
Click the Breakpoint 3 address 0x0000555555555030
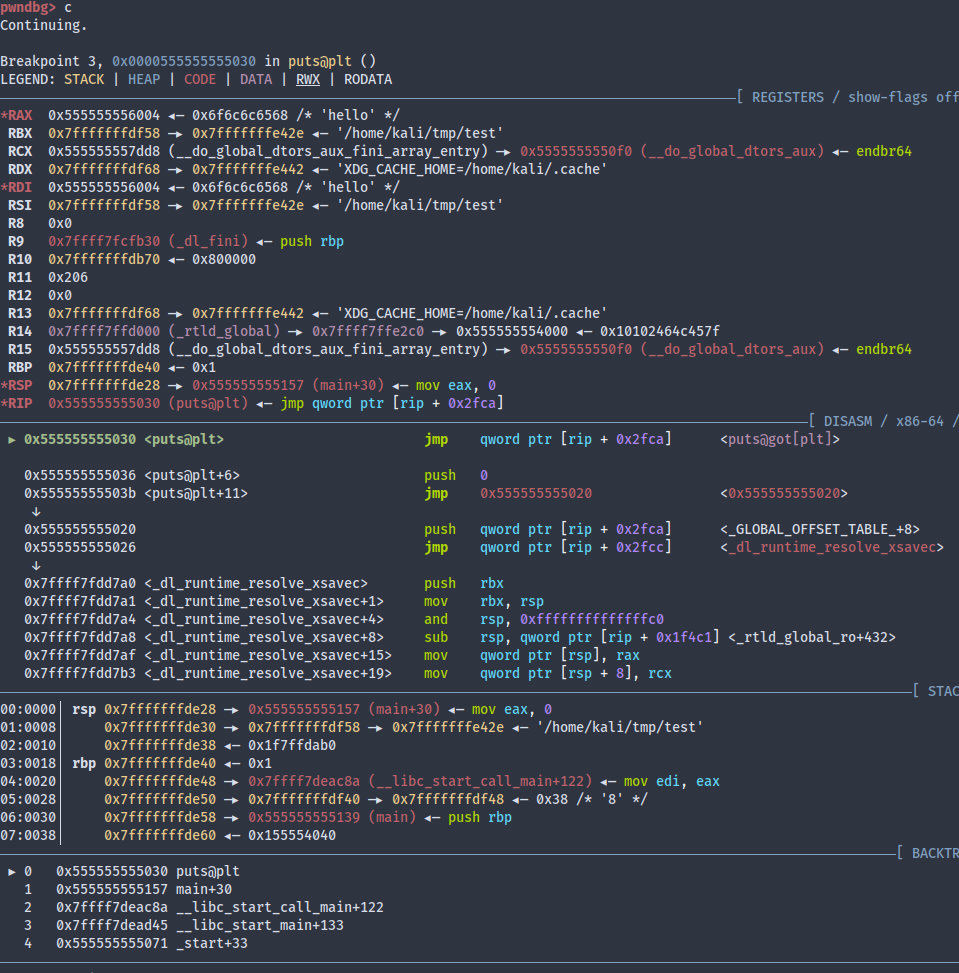click(183, 61)
